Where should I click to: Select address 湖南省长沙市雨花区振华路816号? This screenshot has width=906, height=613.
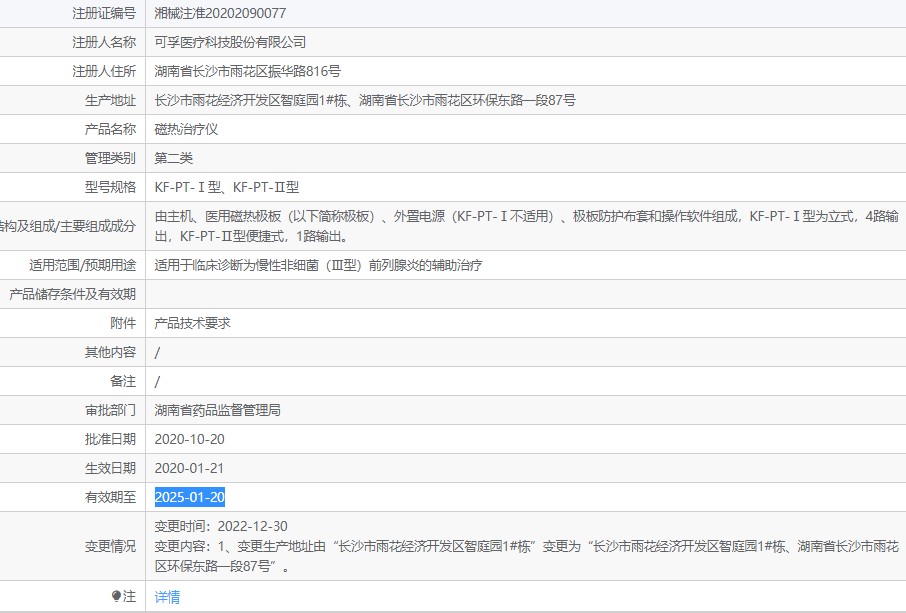click(247, 71)
